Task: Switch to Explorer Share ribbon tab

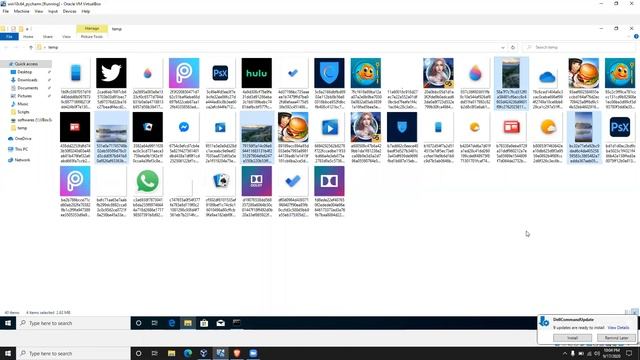Action: 48,37
